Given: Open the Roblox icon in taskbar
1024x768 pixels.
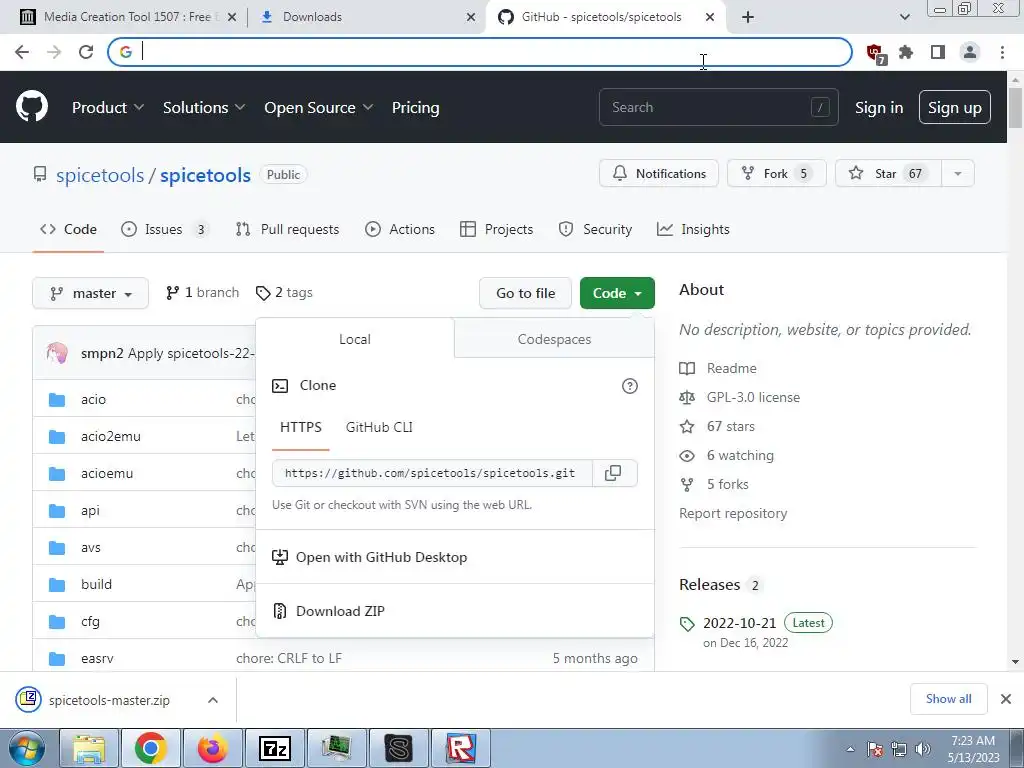Looking at the screenshot, I should click(x=460, y=748).
